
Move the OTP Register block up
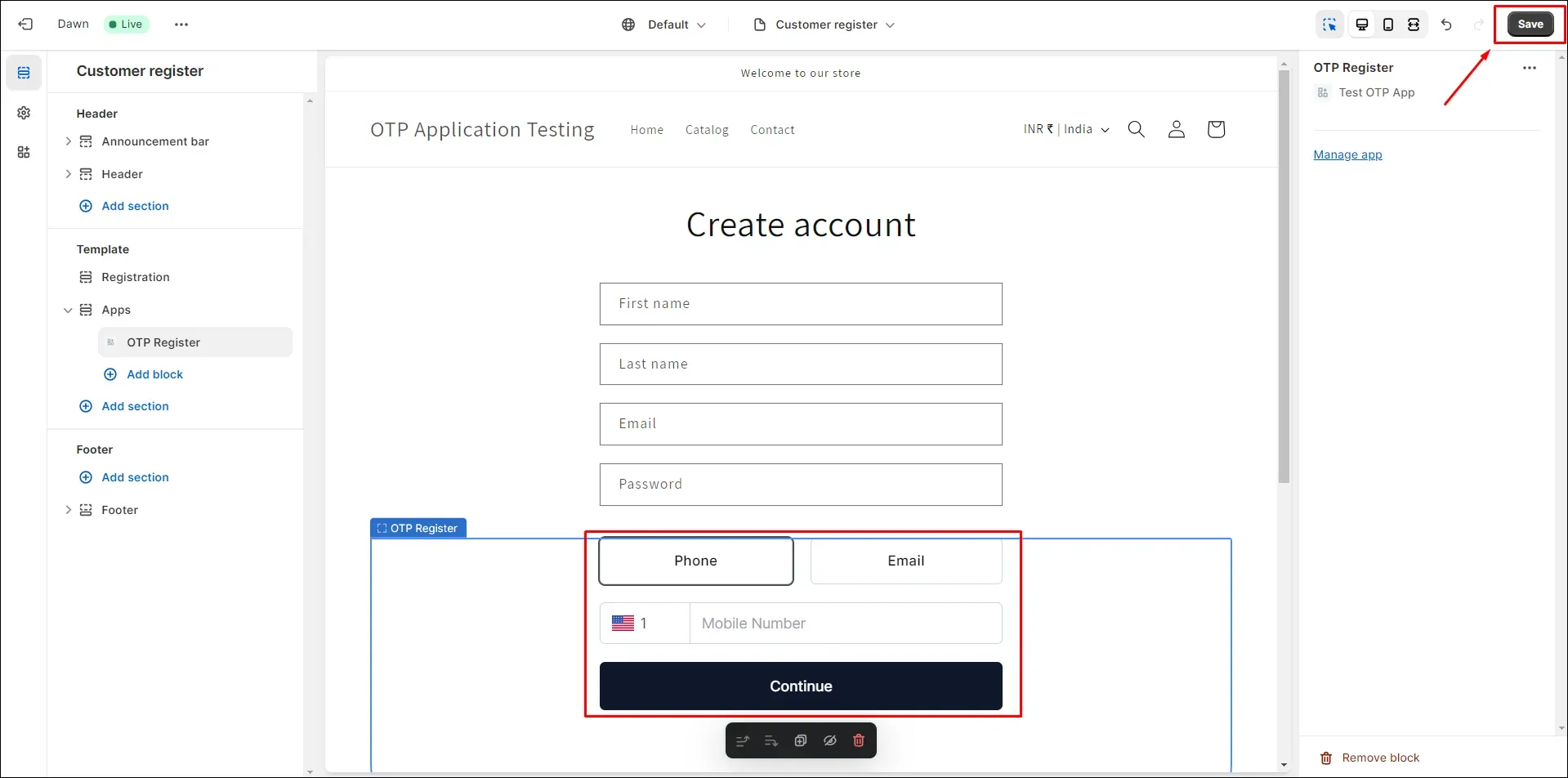pos(743,740)
